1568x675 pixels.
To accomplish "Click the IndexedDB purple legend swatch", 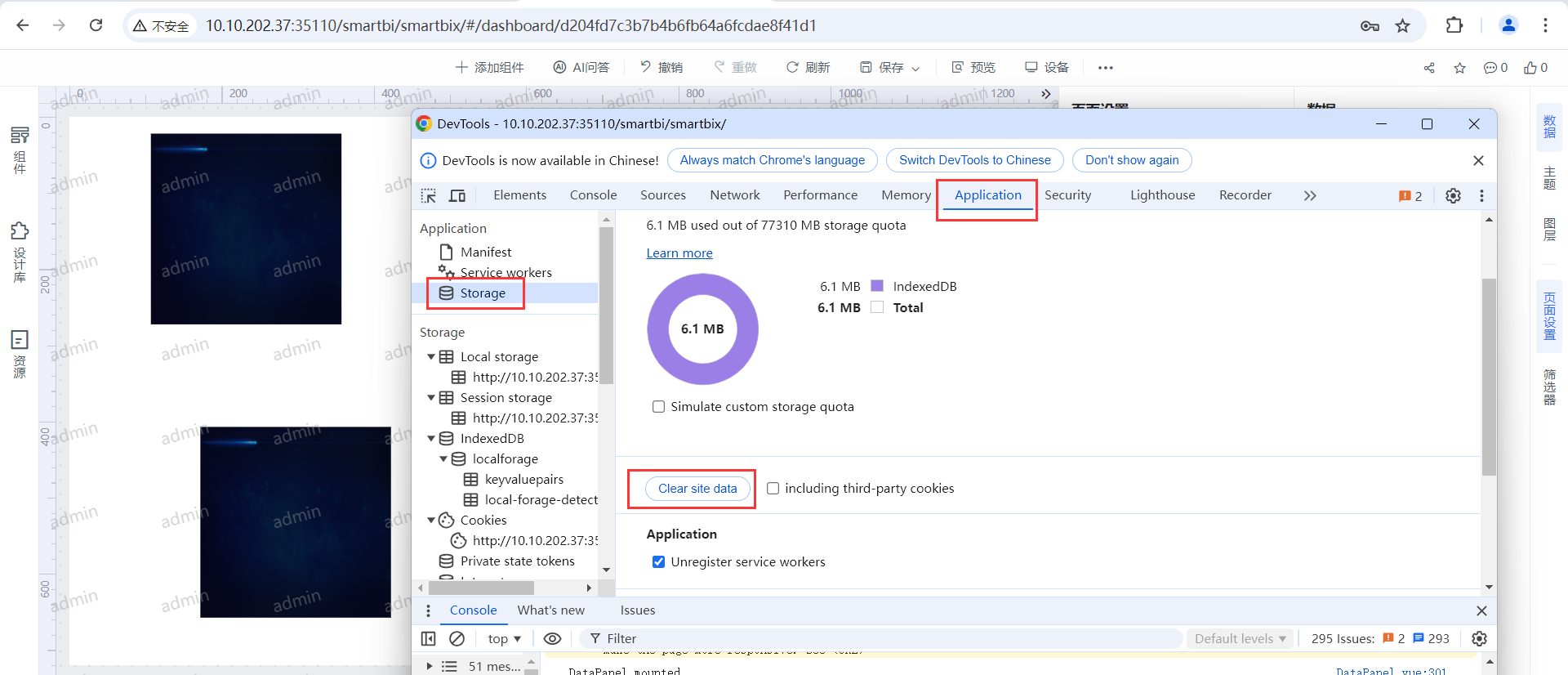I will (x=877, y=286).
